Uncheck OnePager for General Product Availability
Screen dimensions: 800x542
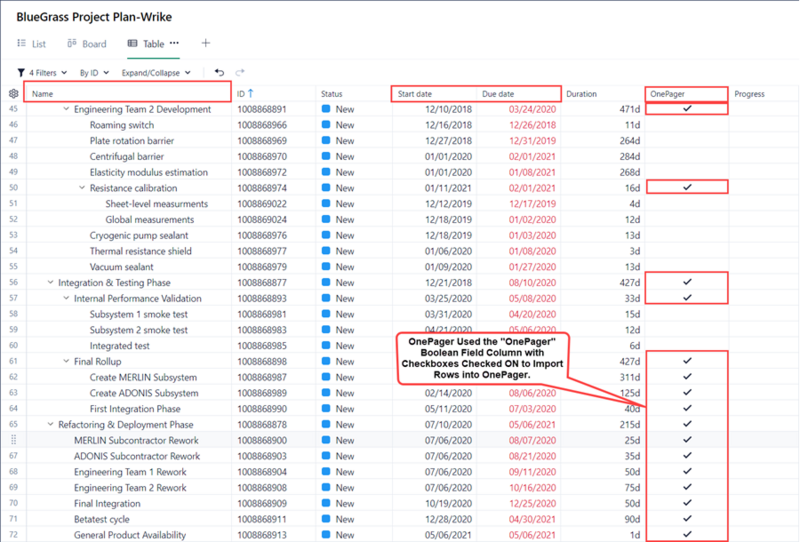687,534
